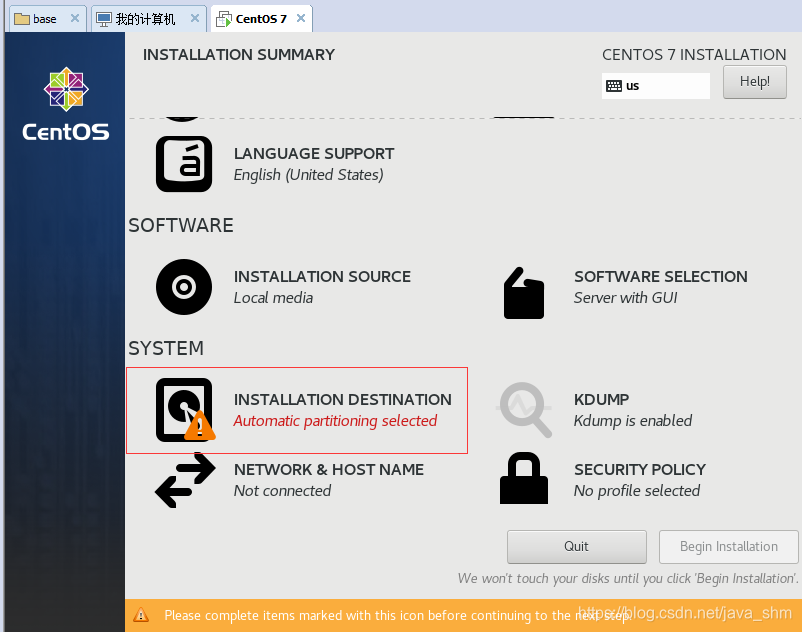Viewport: 802px width, 632px height.
Task: Open Installation Destination hard drive icon
Action: (185, 410)
